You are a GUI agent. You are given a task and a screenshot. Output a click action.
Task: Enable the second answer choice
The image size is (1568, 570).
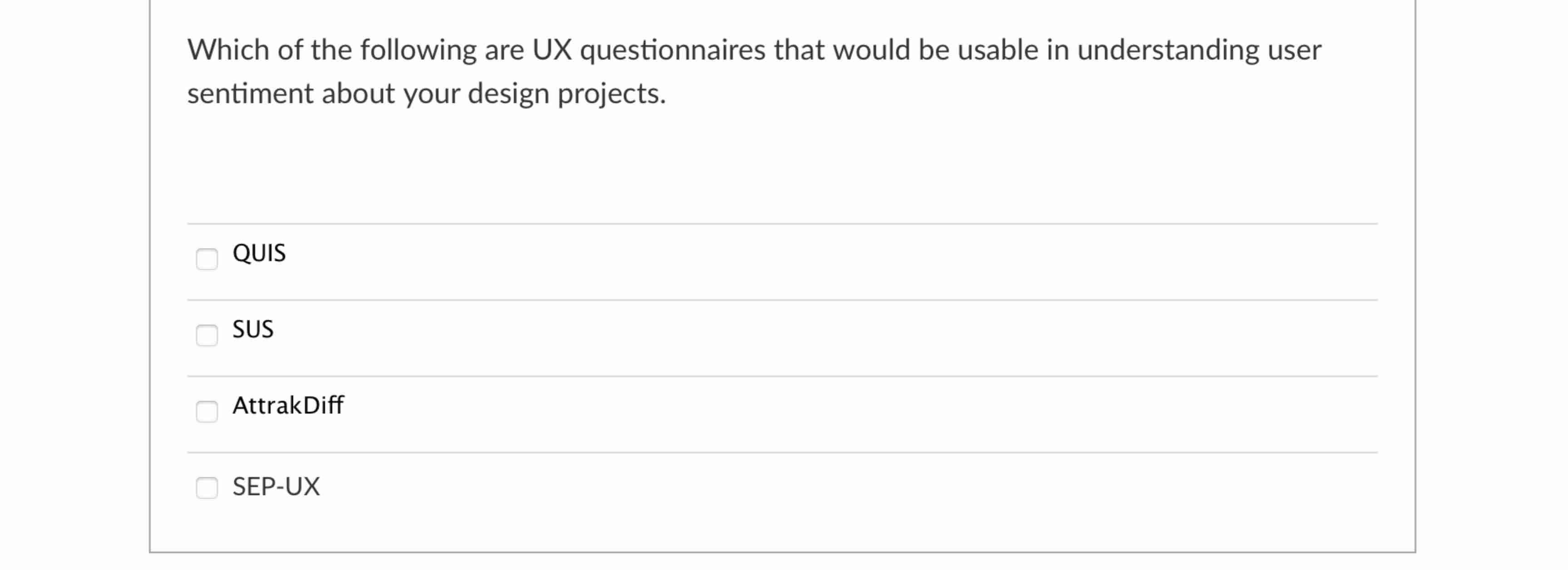tap(207, 334)
